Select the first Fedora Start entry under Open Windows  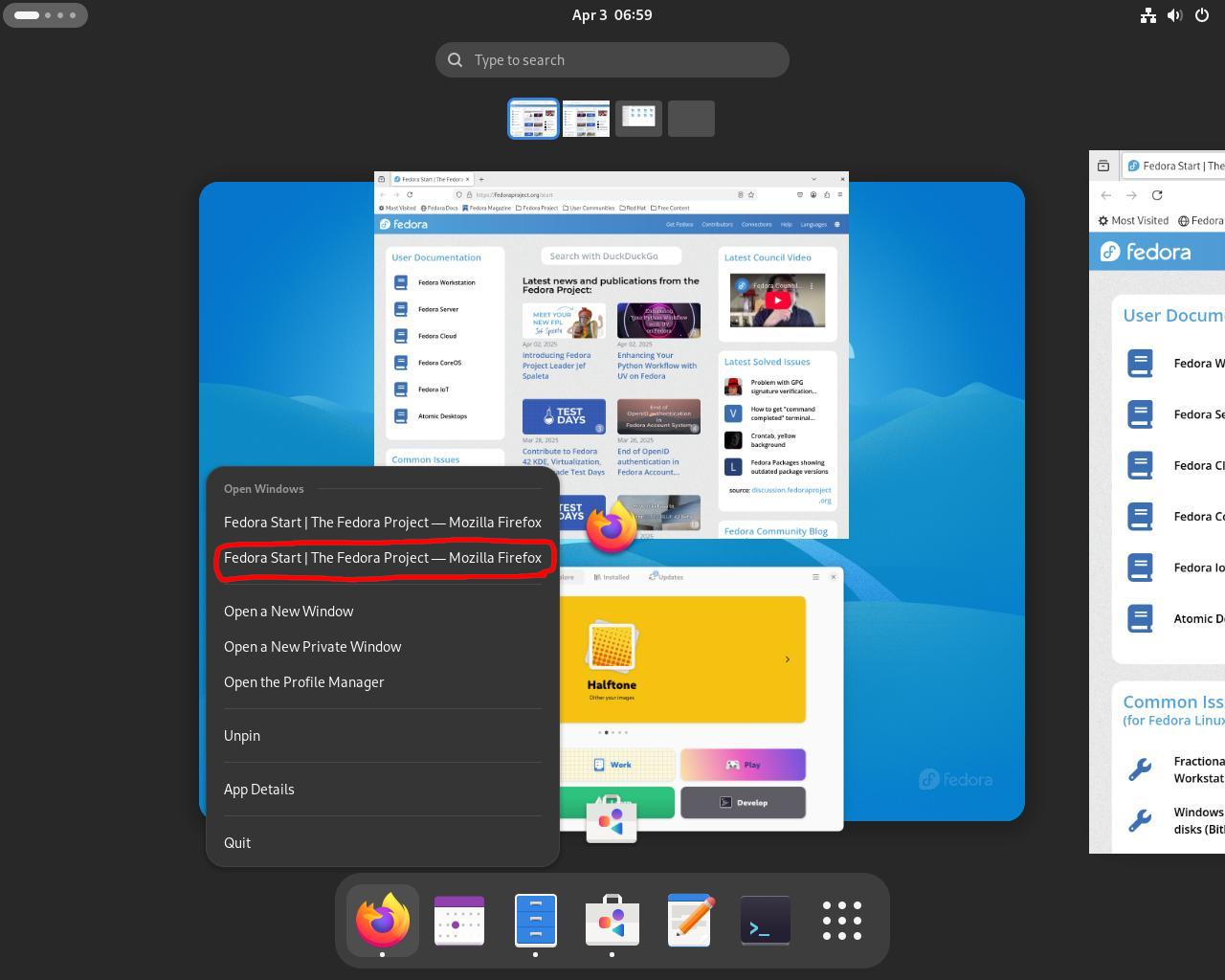pos(383,523)
